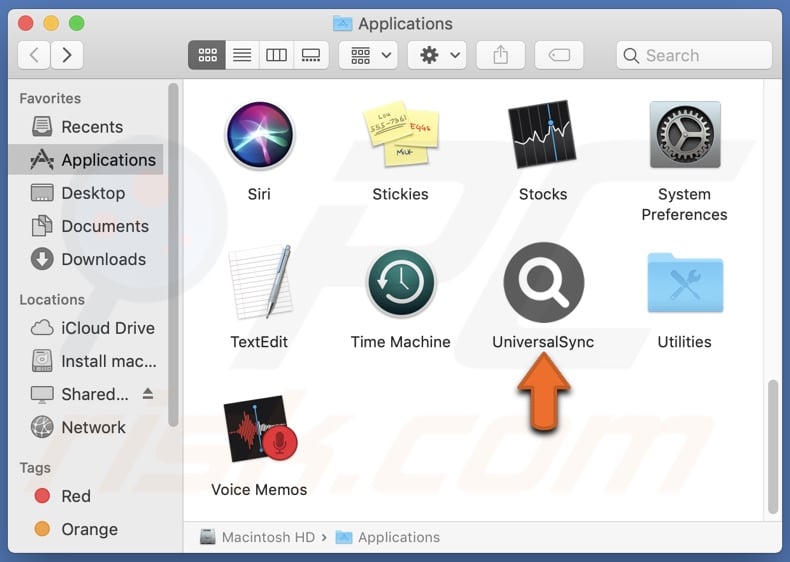Screen dimensions: 790x562
Task: Eject the Shared... volume
Action: (148, 394)
